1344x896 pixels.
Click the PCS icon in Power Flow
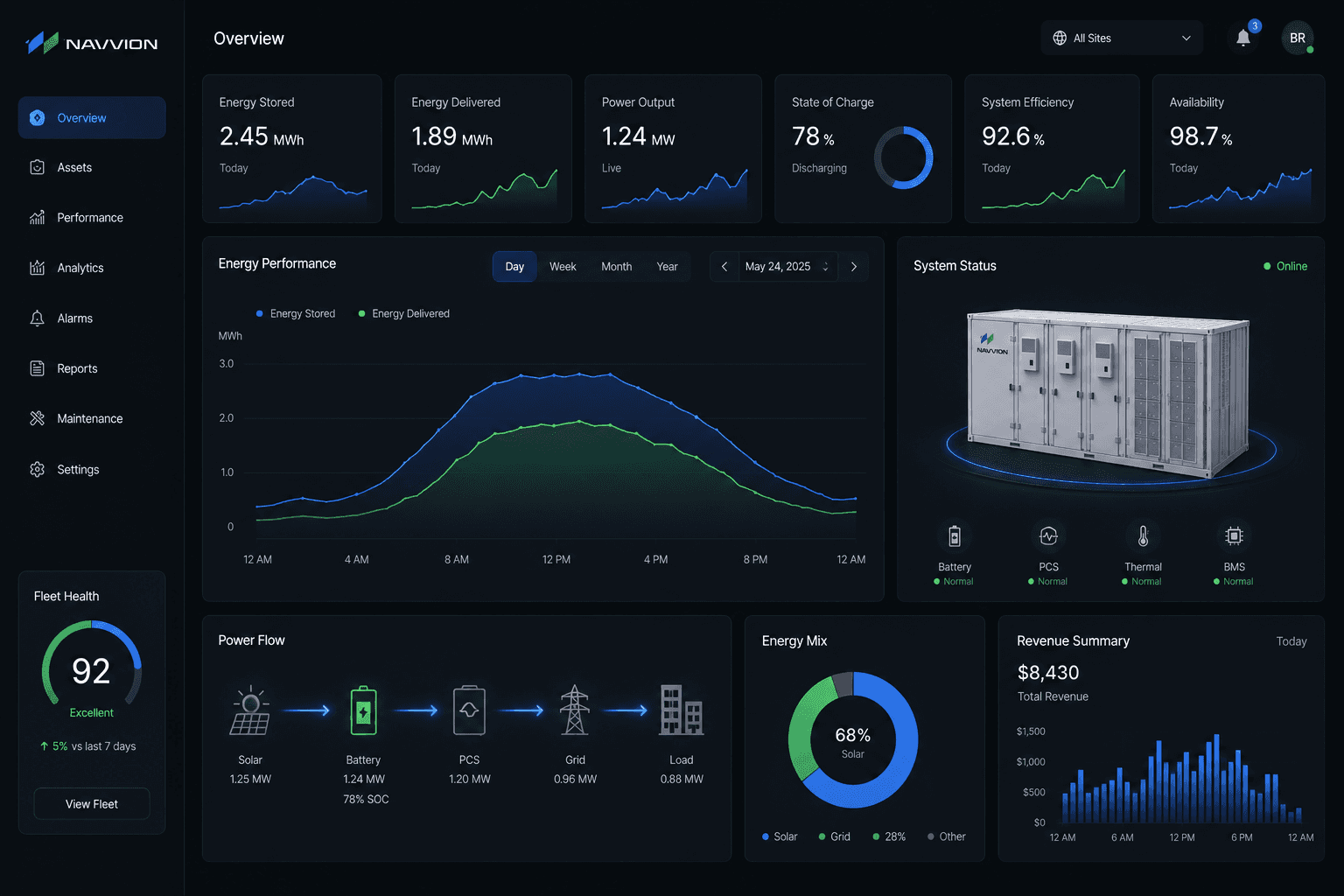coord(469,710)
